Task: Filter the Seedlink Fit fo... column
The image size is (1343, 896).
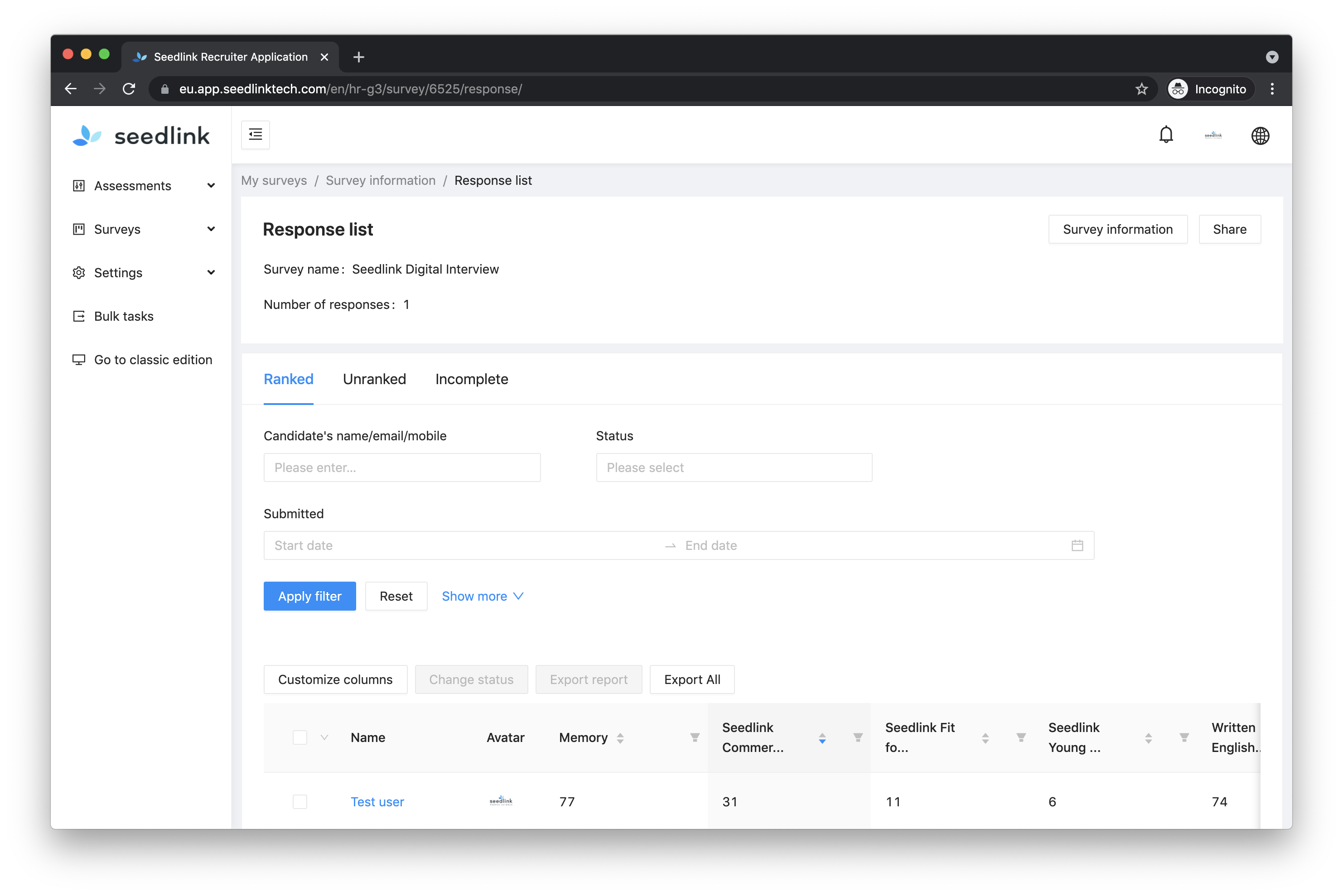Action: pyautogui.click(x=1021, y=738)
